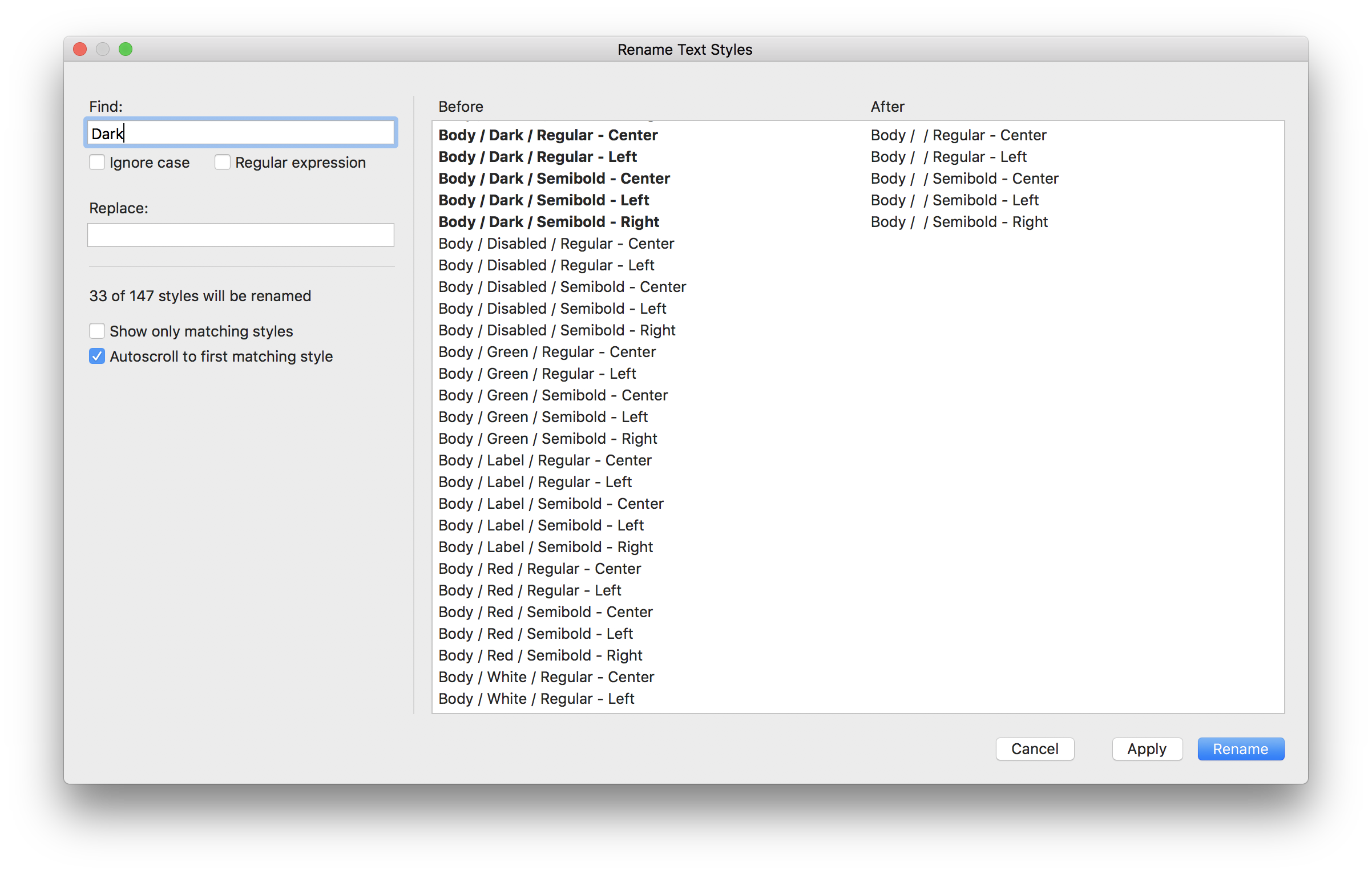Select Body / White / Regular - Left row

pos(536,699)
